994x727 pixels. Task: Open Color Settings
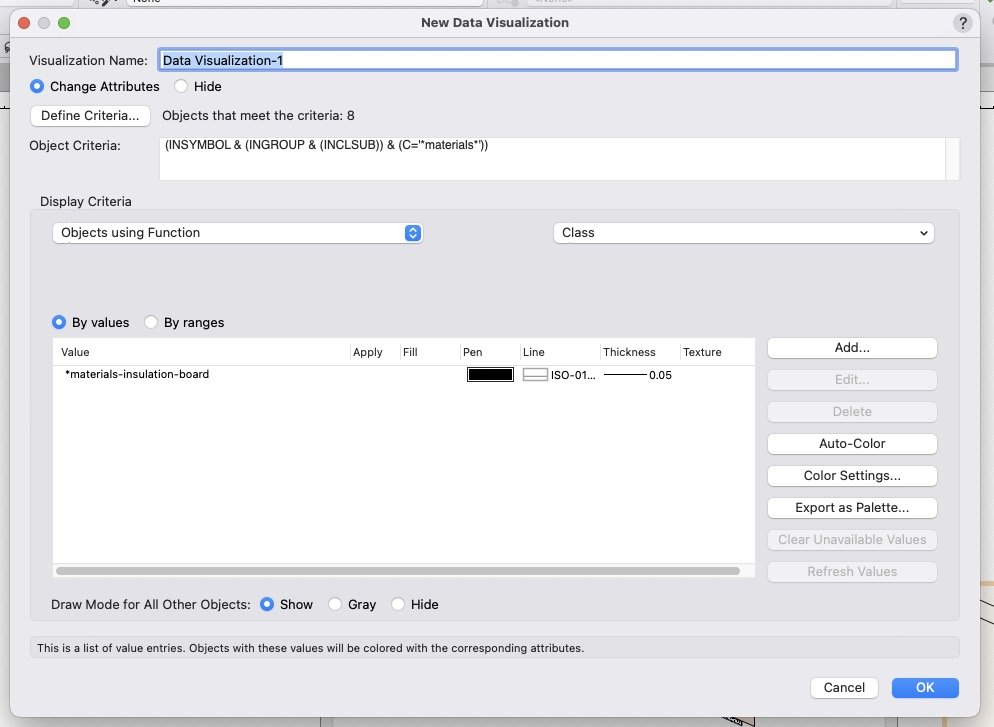click(852, 476)
